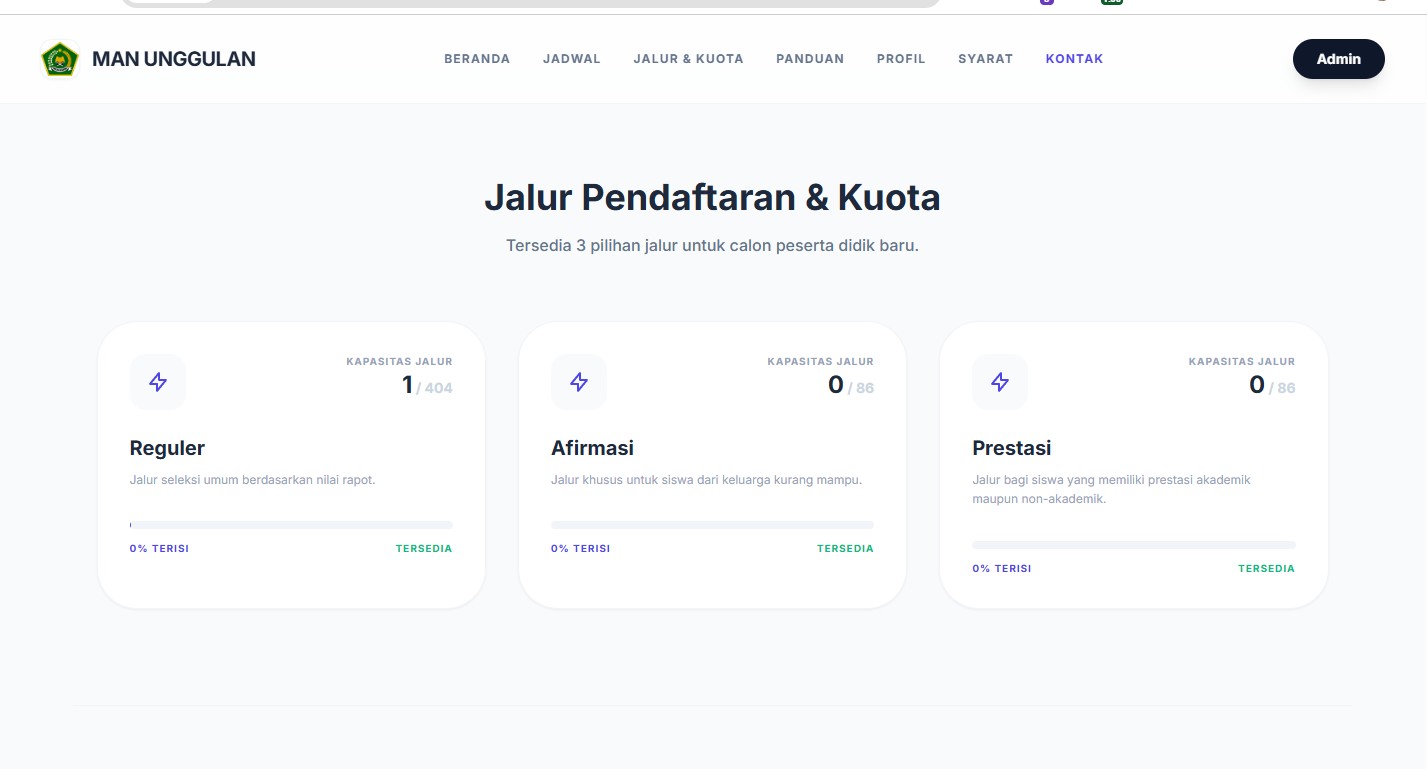Click the lightning icon on Afirmasi card

(x=579, y=382)
